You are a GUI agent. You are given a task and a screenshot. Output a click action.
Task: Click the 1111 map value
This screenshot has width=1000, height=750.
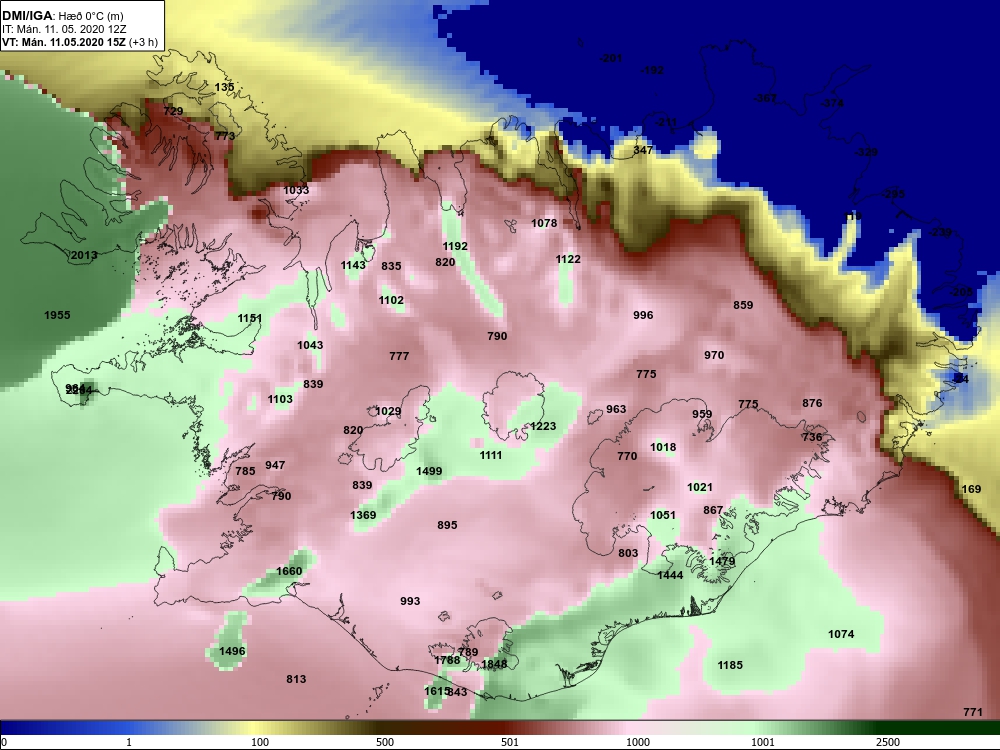[490, 455]
